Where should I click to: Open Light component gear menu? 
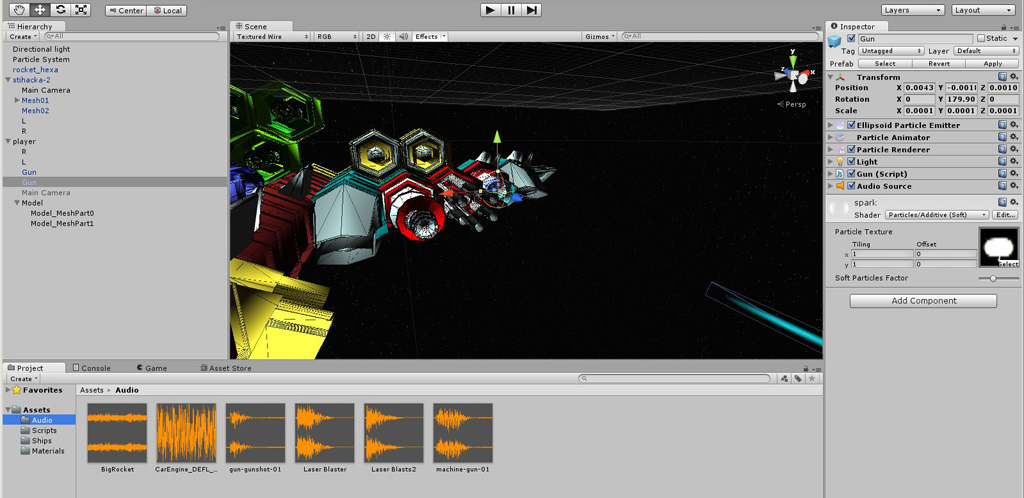tap(1014, 161)
